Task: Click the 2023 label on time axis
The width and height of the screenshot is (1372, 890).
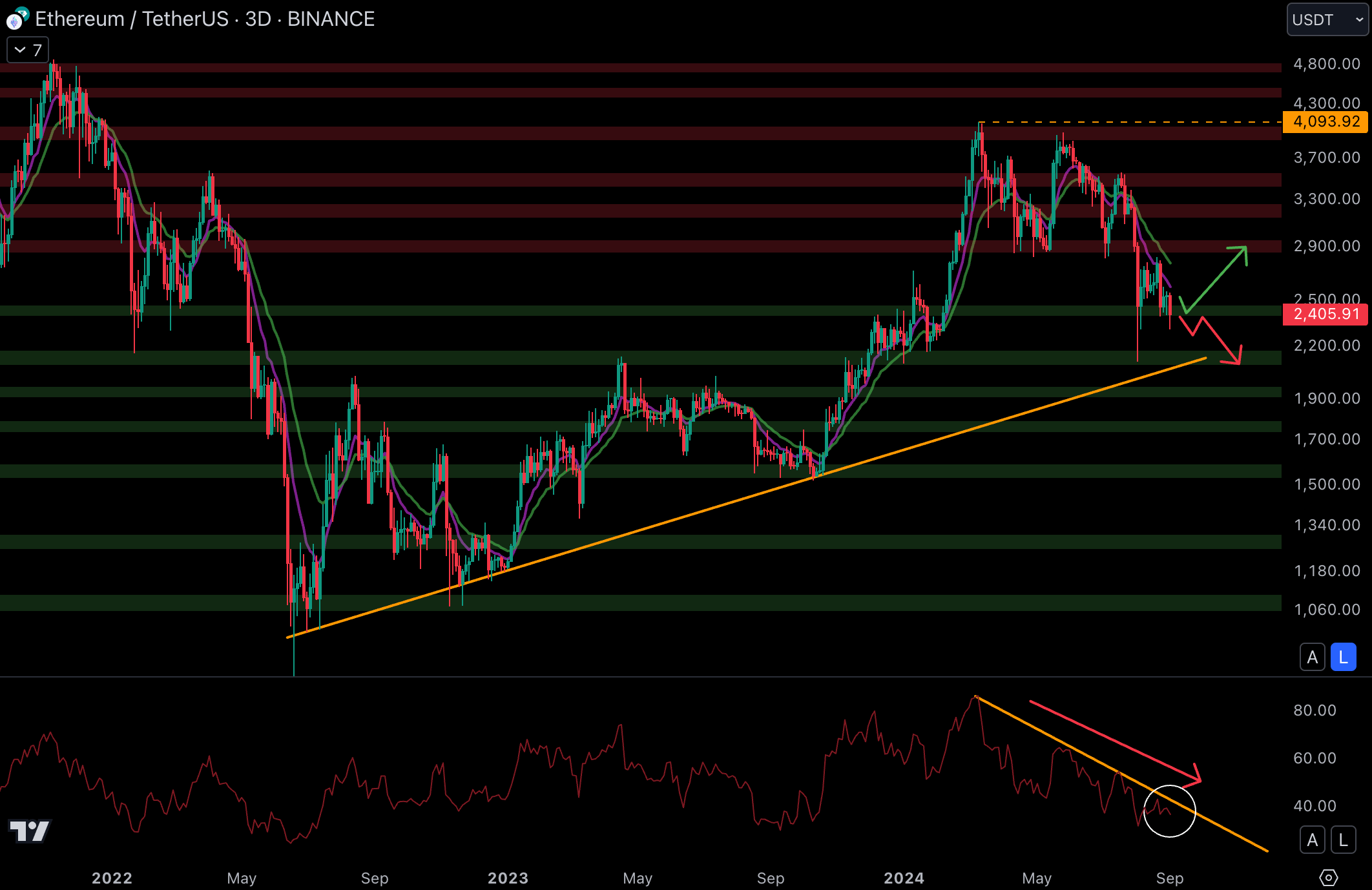Action: [x=508, y=878]
